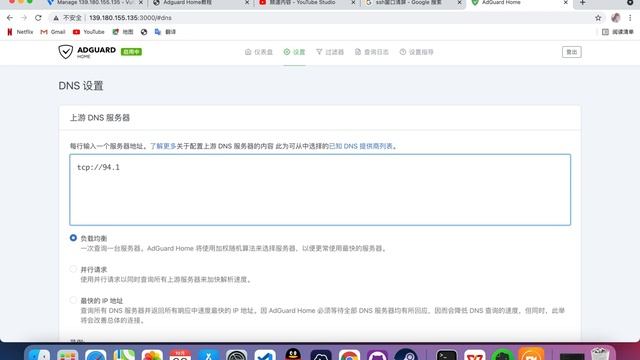The height and width of the screenshot is (360, 640).
Task: Open the purple cat app in dock
Action: click(378, 354)
